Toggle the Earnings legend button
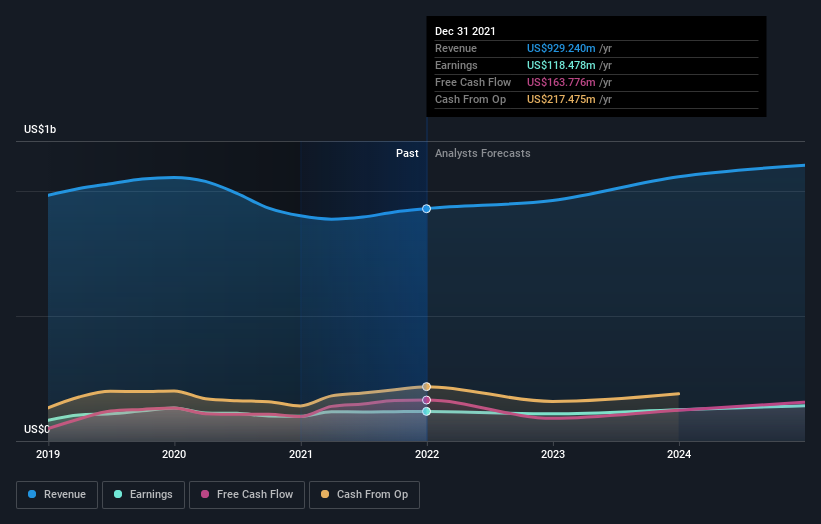 143,495
